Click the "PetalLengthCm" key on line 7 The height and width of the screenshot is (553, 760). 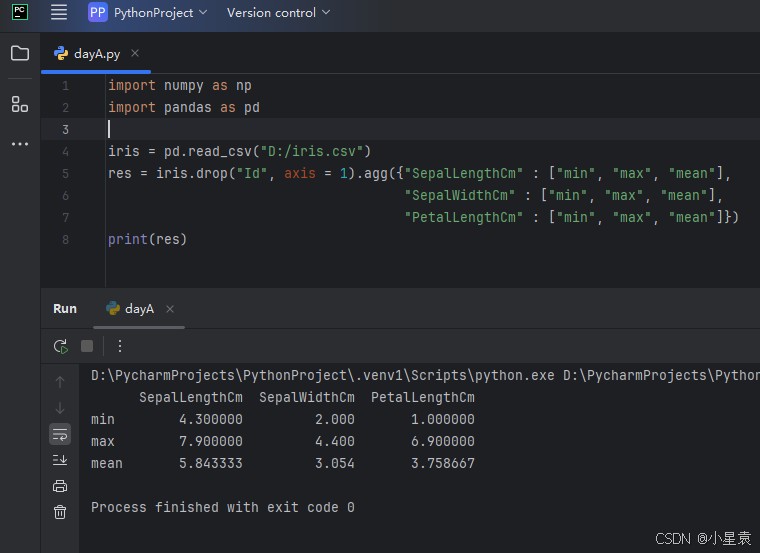pyautogui.click(x=464, y=217)
